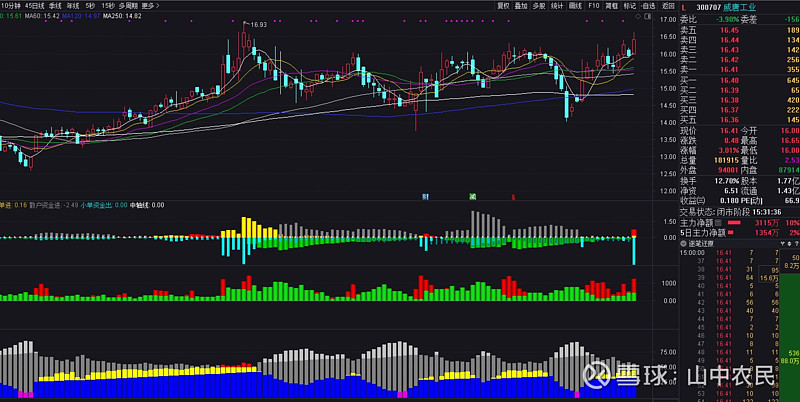Open the 统计 statistics tool

(x=557, y=6)
